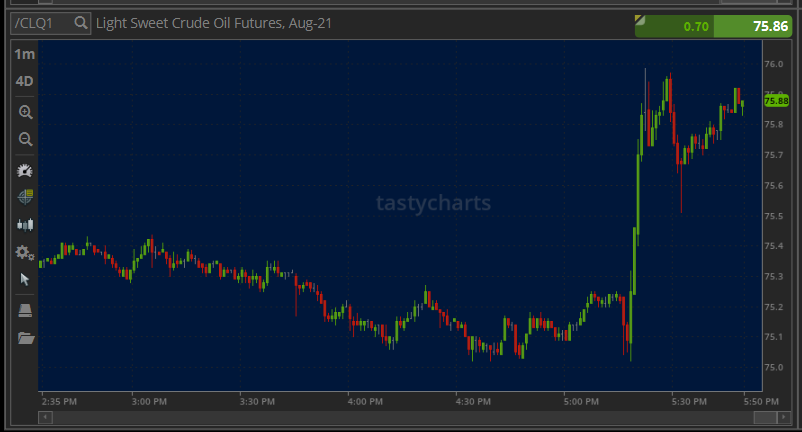This screenshot has height=432, width=802.
Task: Click the horizontal scrollbar thumb
Action: (764, 417)
